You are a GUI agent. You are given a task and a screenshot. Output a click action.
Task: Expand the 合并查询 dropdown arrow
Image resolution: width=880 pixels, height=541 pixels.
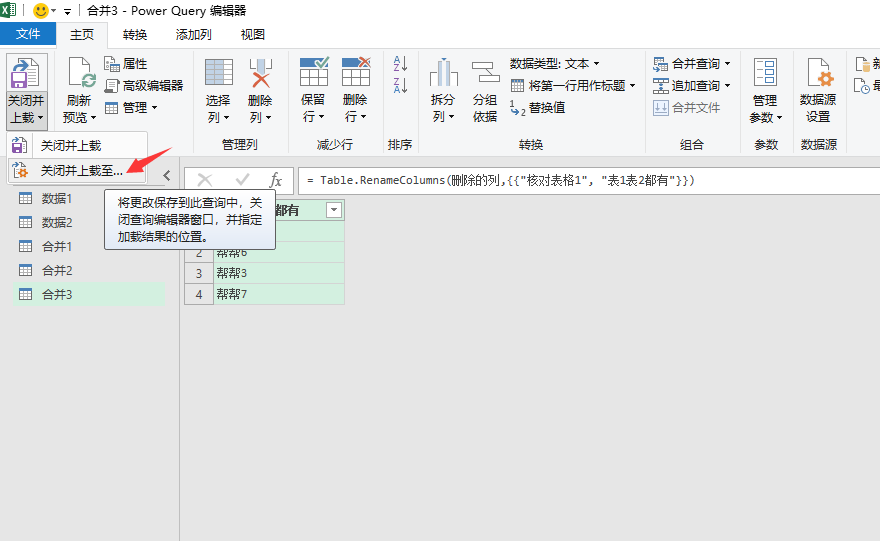tap(727, 64)
